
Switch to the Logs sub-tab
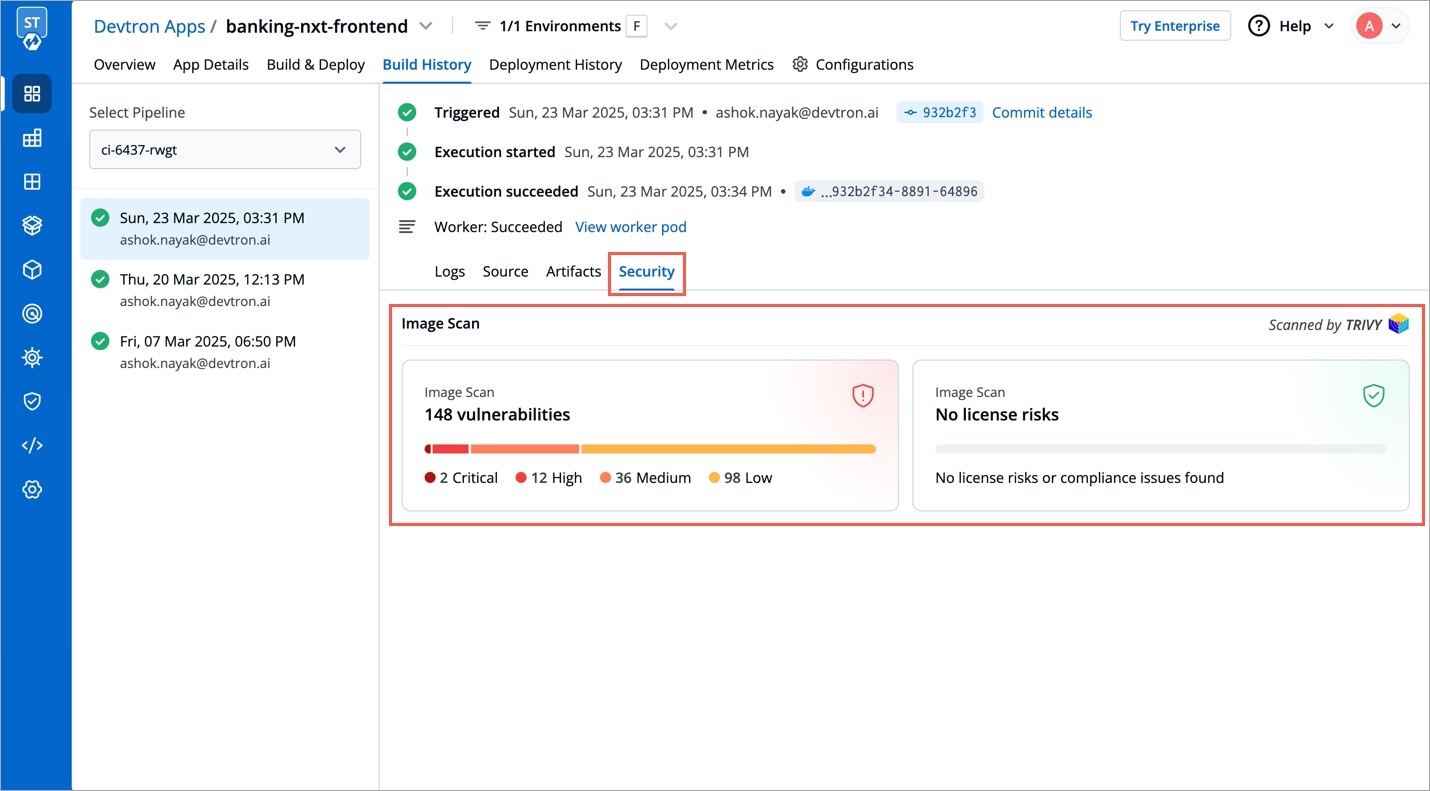coord(450,271)
